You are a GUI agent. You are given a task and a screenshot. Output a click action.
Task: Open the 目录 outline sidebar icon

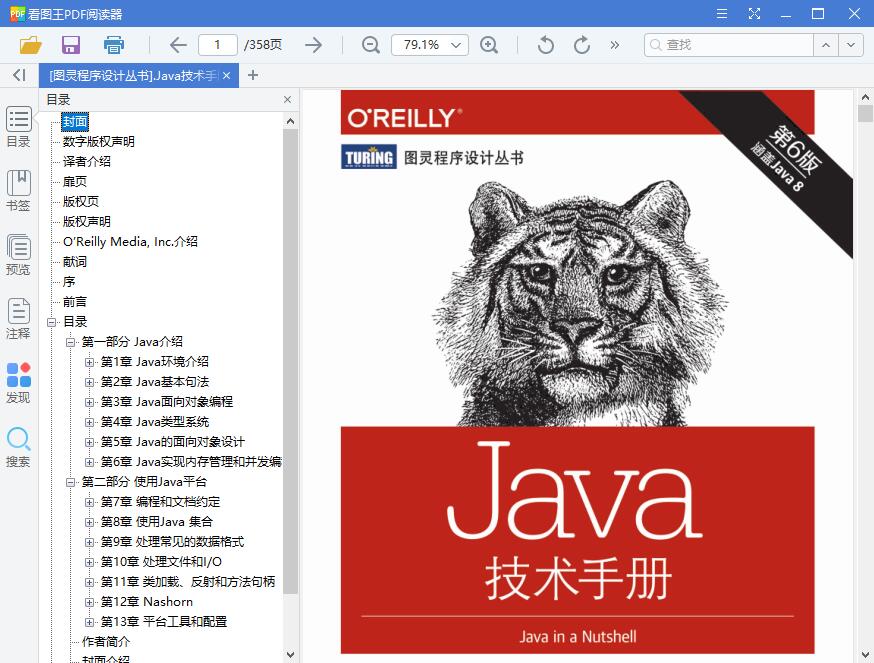coord(18,127)
